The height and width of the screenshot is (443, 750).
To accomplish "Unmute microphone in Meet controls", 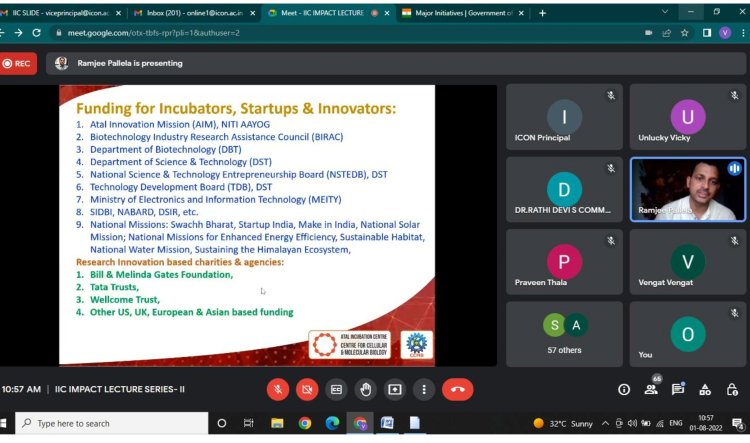I will pyautogui.click(x=278, y=389).
